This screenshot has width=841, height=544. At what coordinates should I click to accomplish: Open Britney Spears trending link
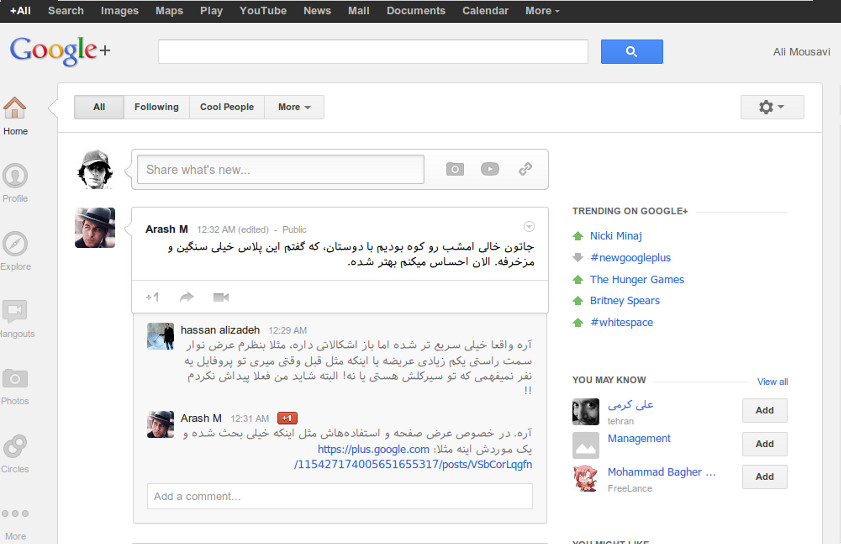[625, 300]
